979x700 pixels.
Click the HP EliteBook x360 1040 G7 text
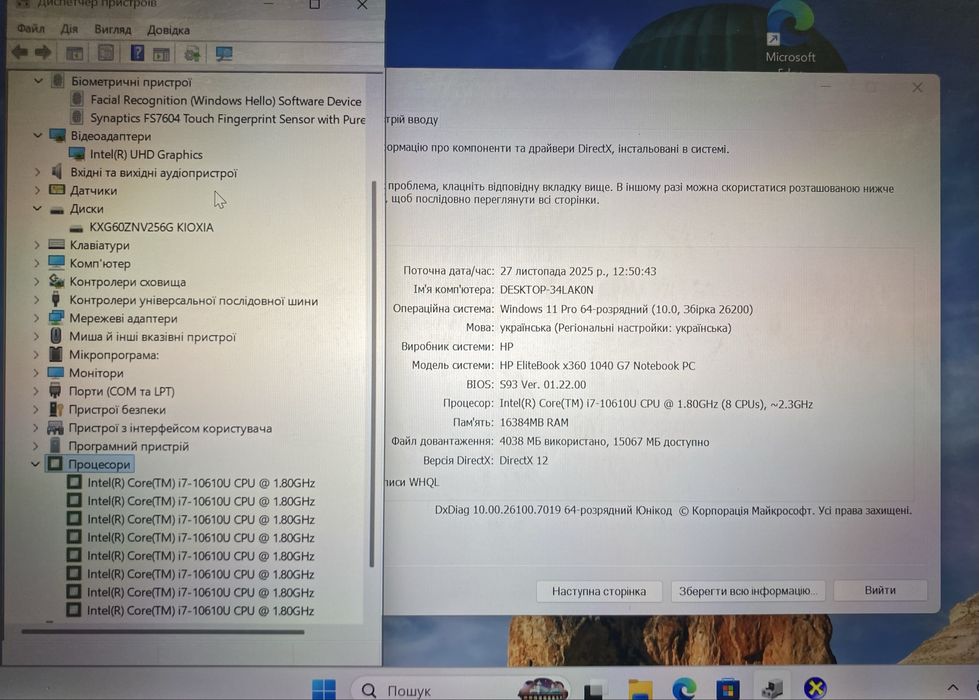coord(597,365)
